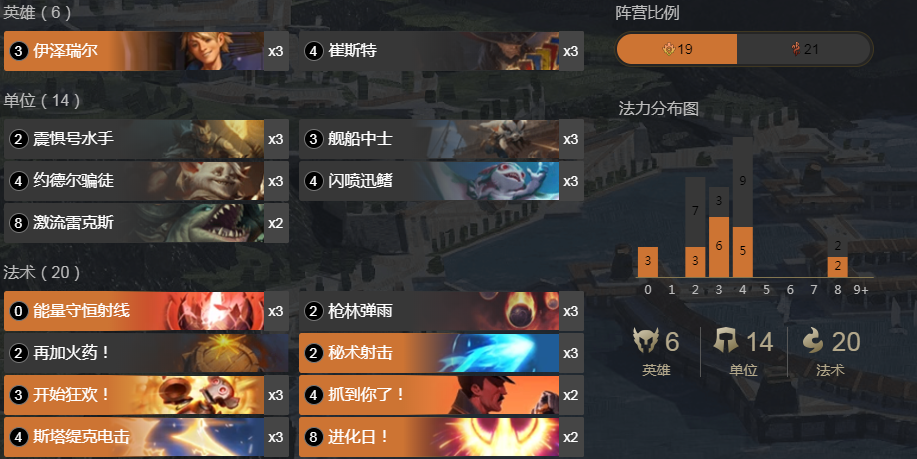Click the mana cost 3 badge on 伊泽瑞尔
This screenshot has width=917, height=459.
[x=18, y=51]
